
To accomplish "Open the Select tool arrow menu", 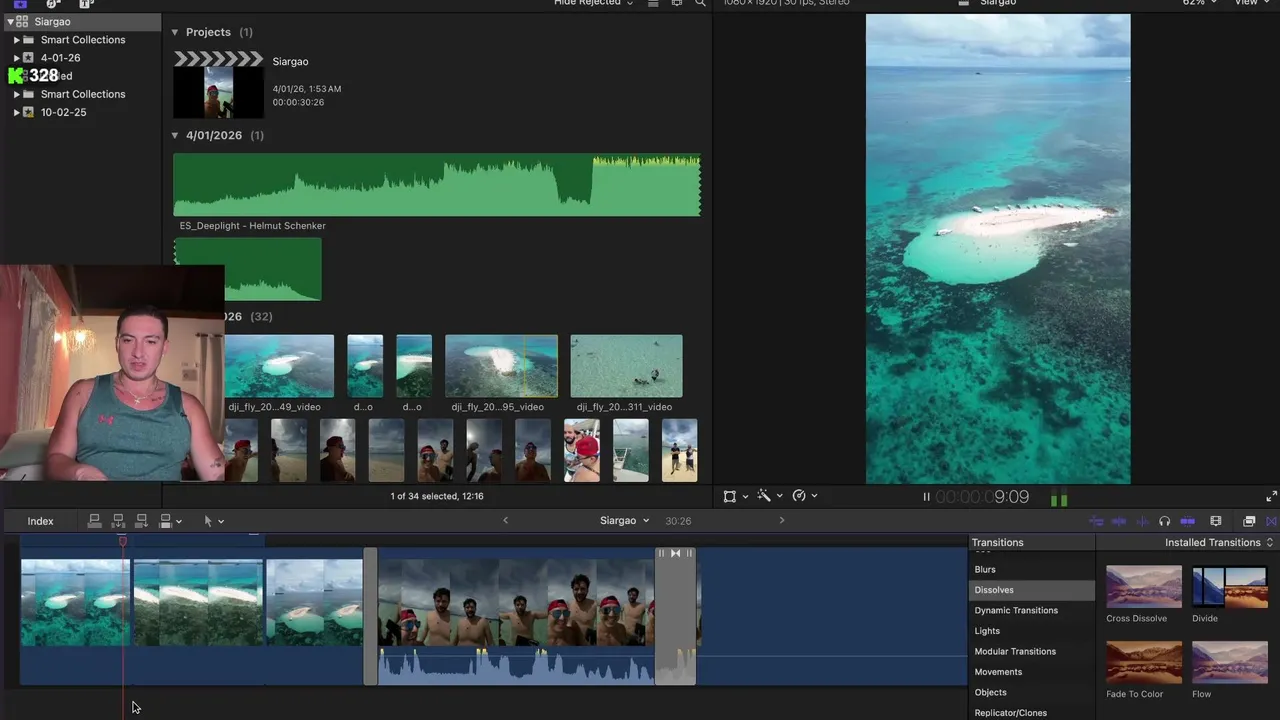I will 221,521.
